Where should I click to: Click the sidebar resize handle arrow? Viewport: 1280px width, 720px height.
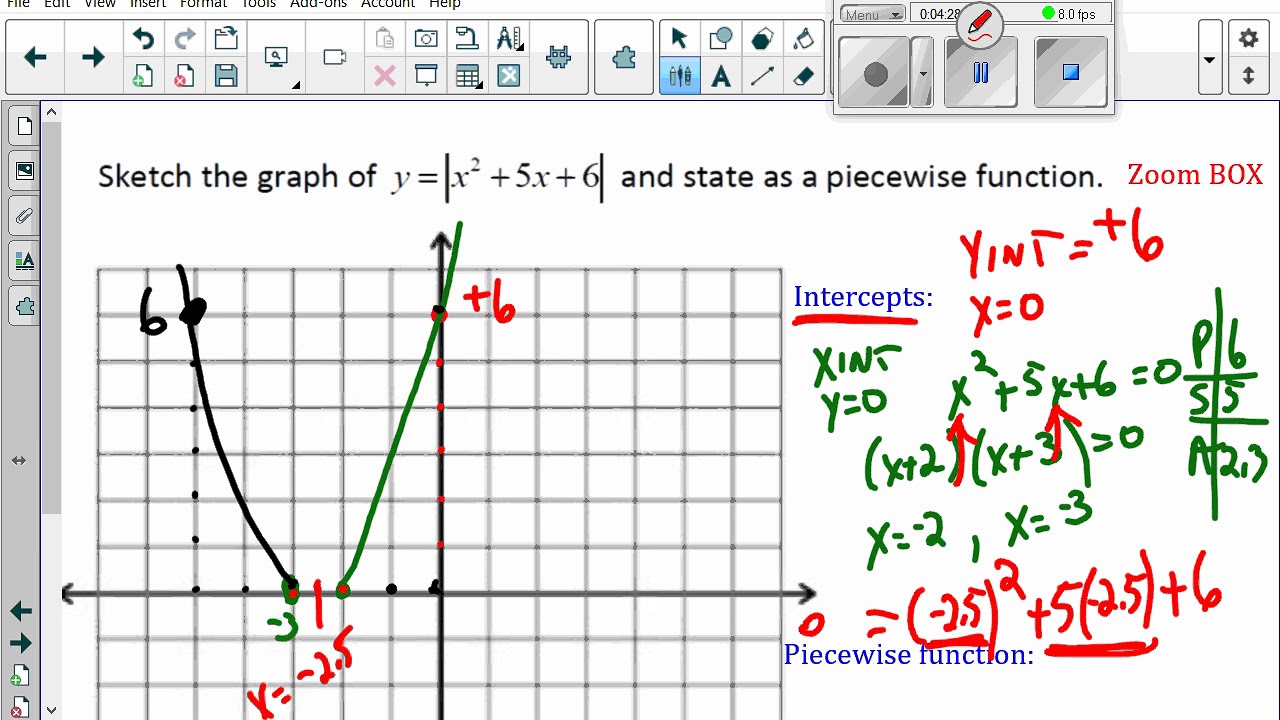(x=18, y=461)
